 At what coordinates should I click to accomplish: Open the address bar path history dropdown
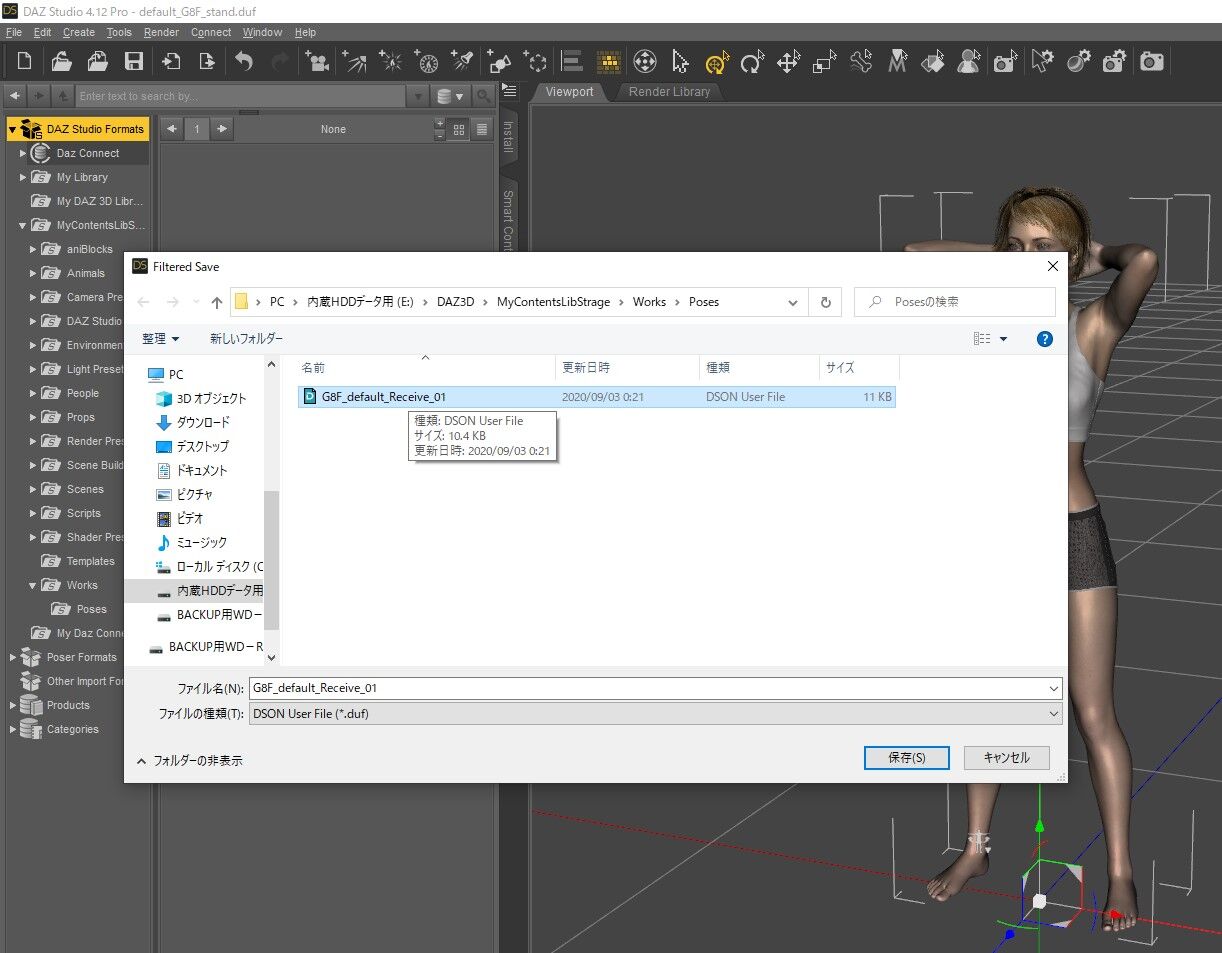click(x=793, y=302)
